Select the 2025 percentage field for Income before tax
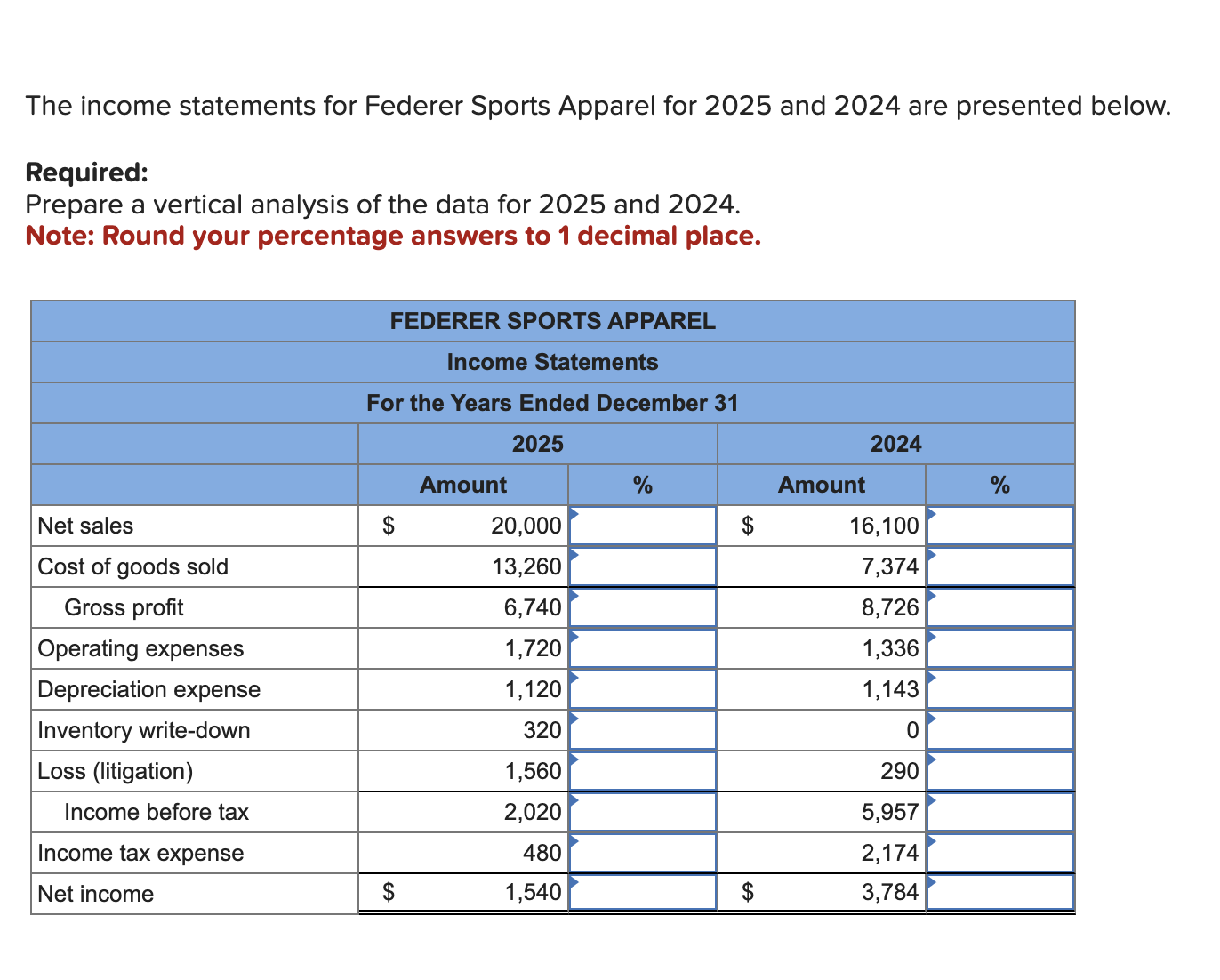Image resolution: width=1220 pixels, height=980 pixels. (x=643, y=811)
